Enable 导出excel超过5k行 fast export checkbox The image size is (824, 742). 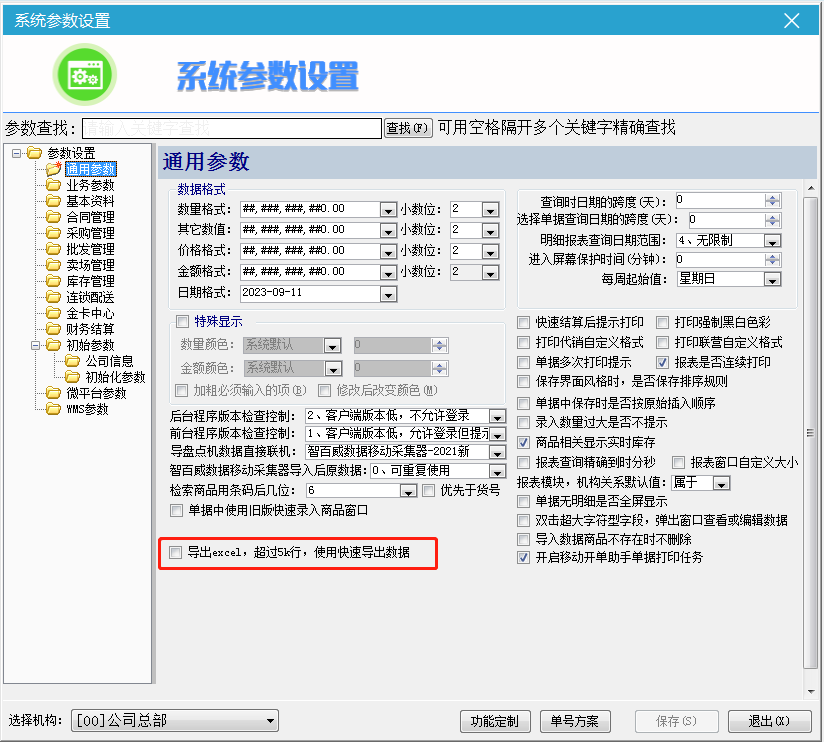pos(176,552)
